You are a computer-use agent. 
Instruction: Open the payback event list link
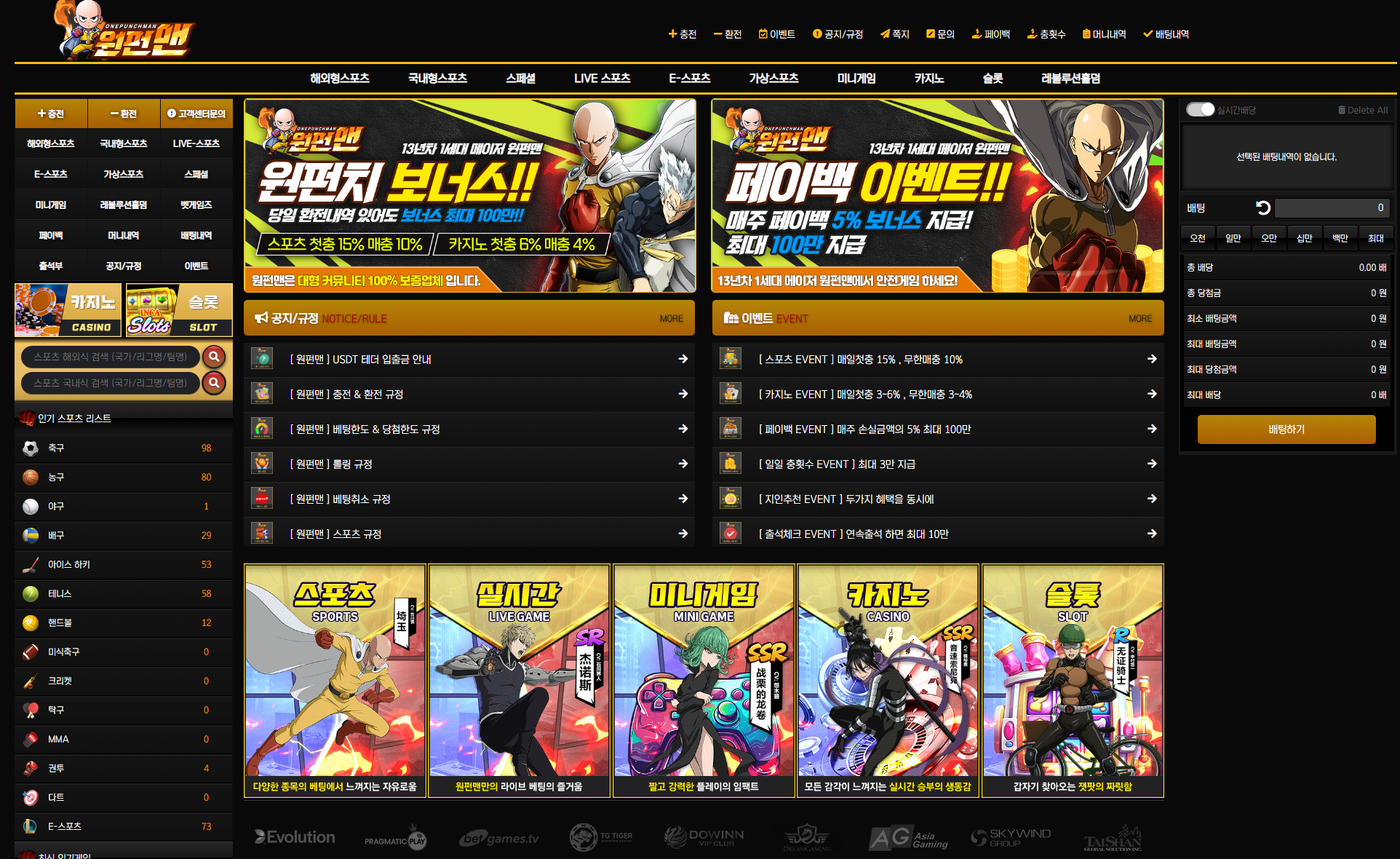[x=864, y=429]
